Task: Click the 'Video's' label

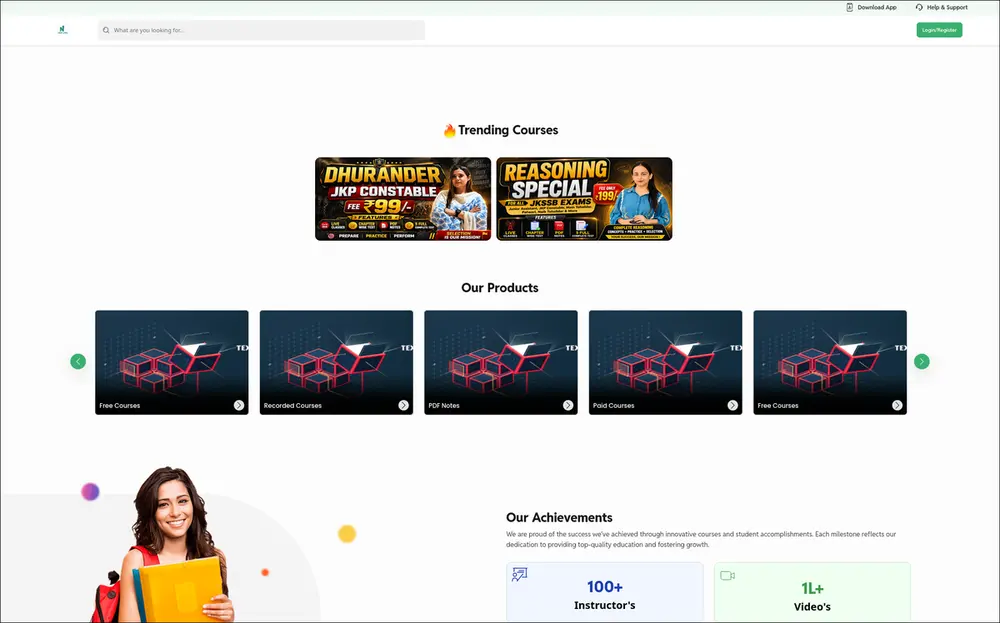Action: [812, 607]
